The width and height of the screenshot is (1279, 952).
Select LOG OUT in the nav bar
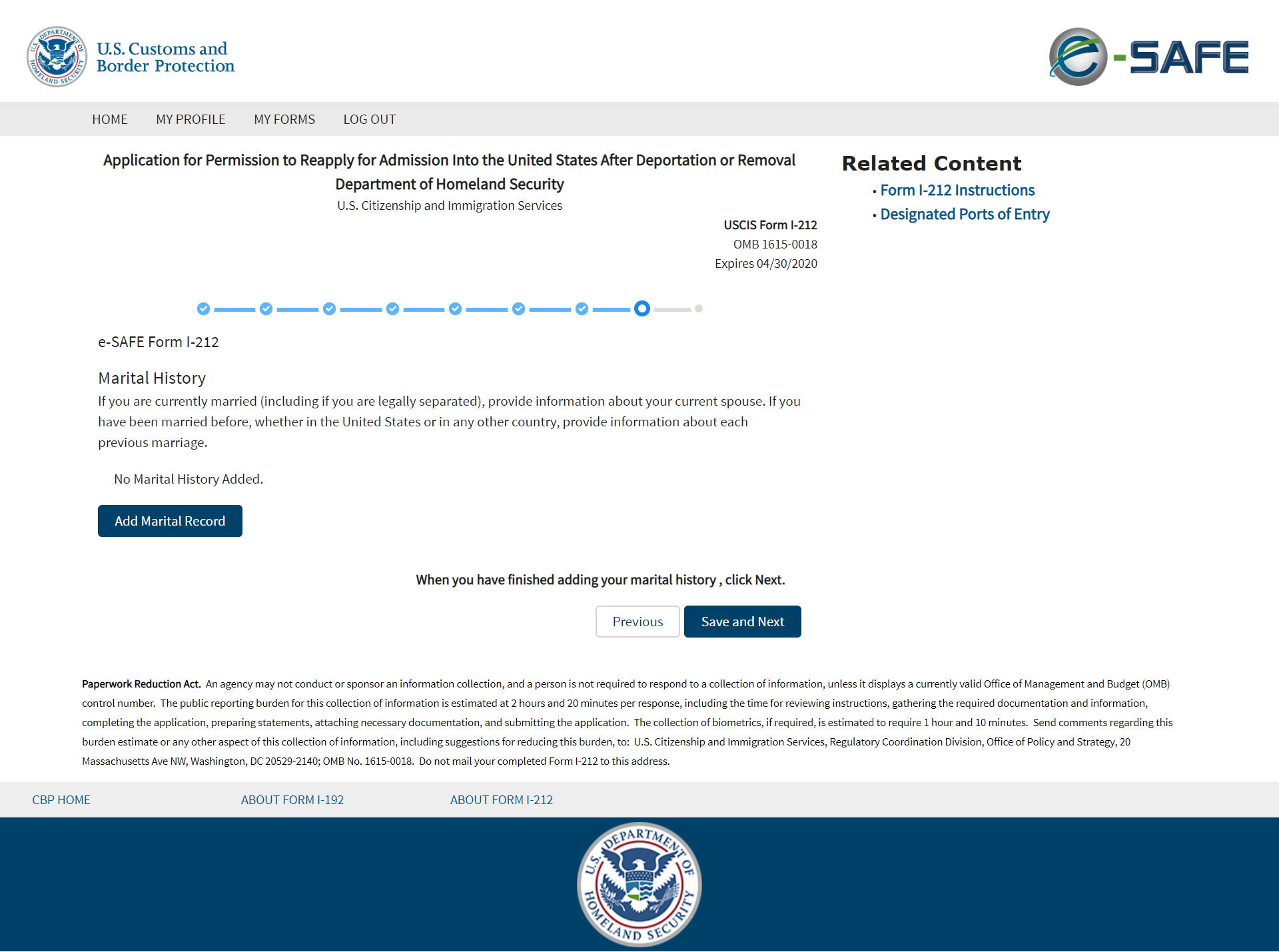[x=369, y=119]
